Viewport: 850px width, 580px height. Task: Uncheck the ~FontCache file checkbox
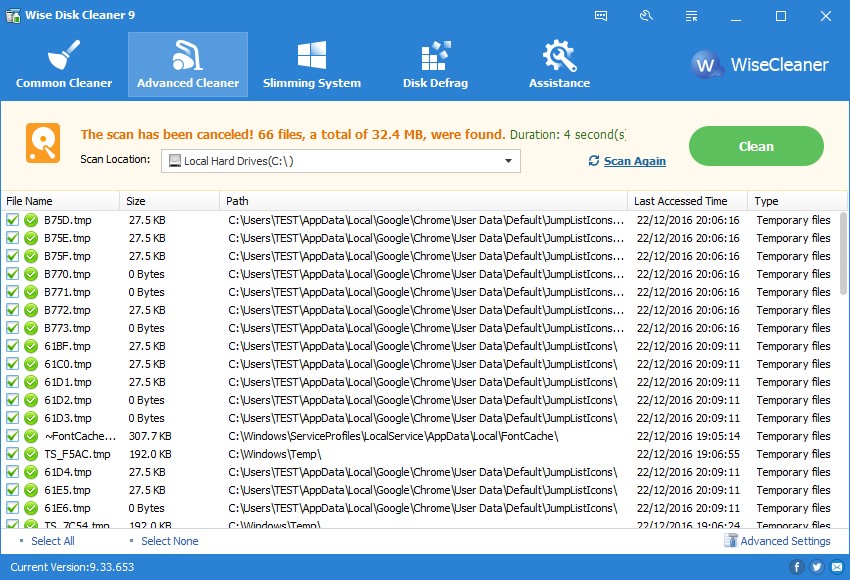pyautogui.click(x=12, y=436)
